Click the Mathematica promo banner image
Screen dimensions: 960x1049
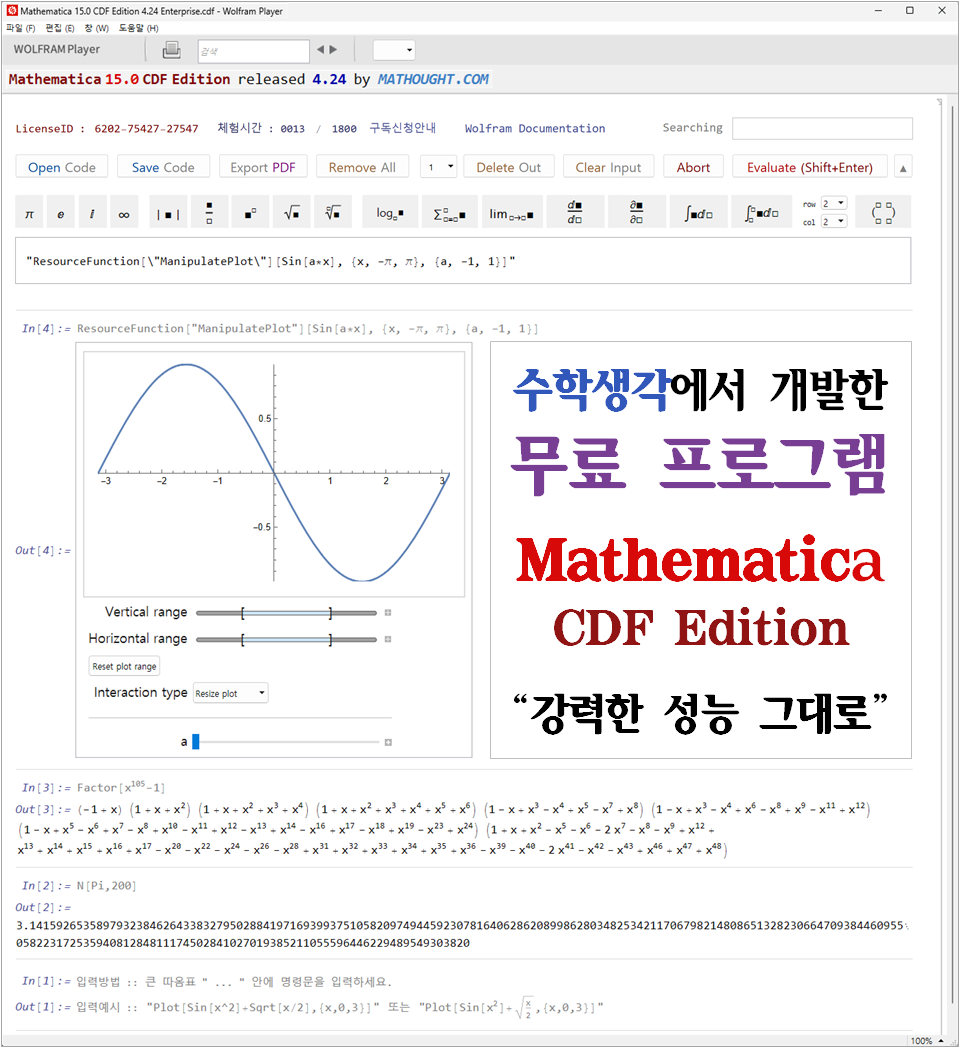(x=700, y=550)
